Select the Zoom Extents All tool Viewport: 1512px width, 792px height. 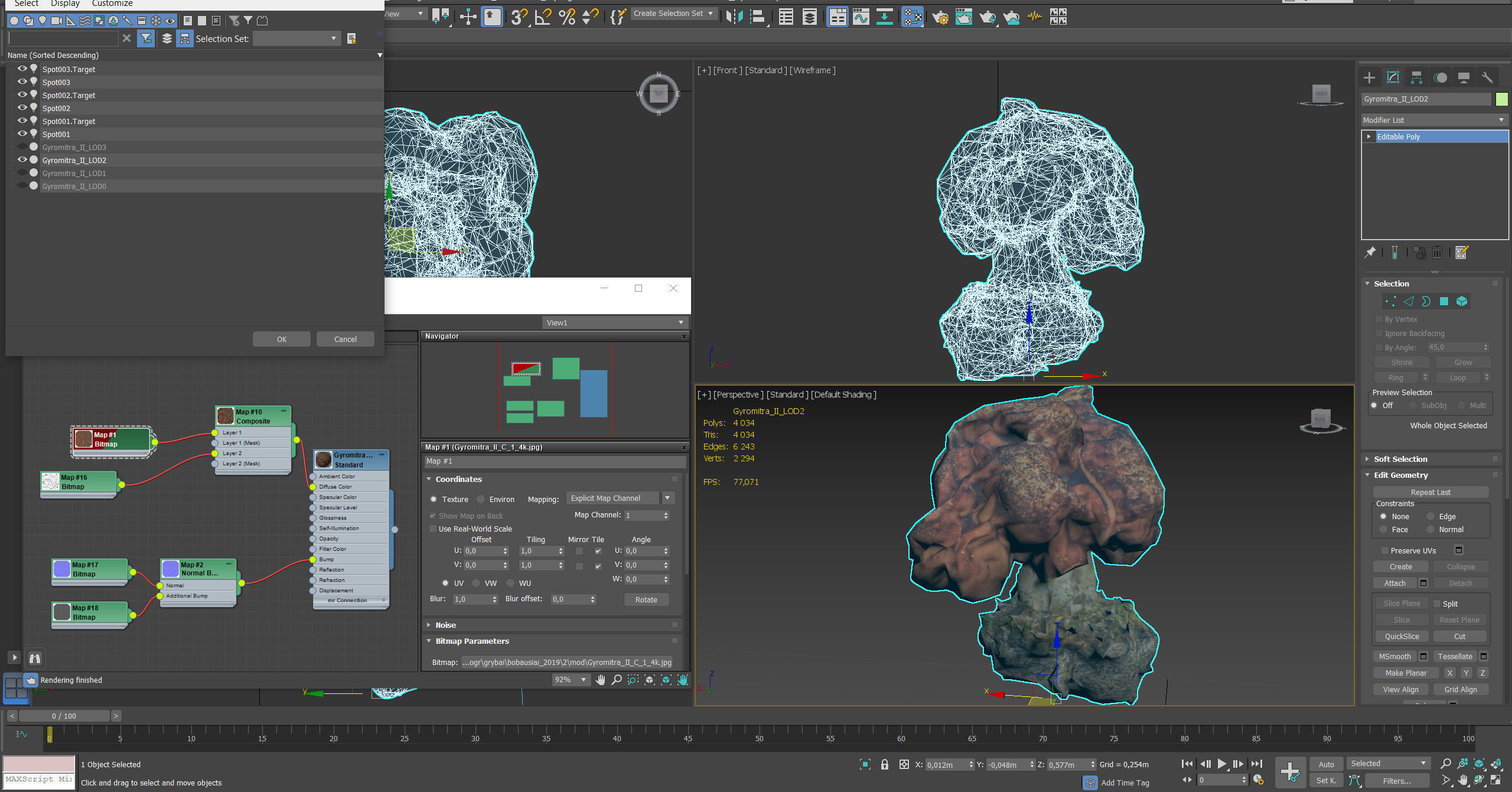click(1496, 764)
